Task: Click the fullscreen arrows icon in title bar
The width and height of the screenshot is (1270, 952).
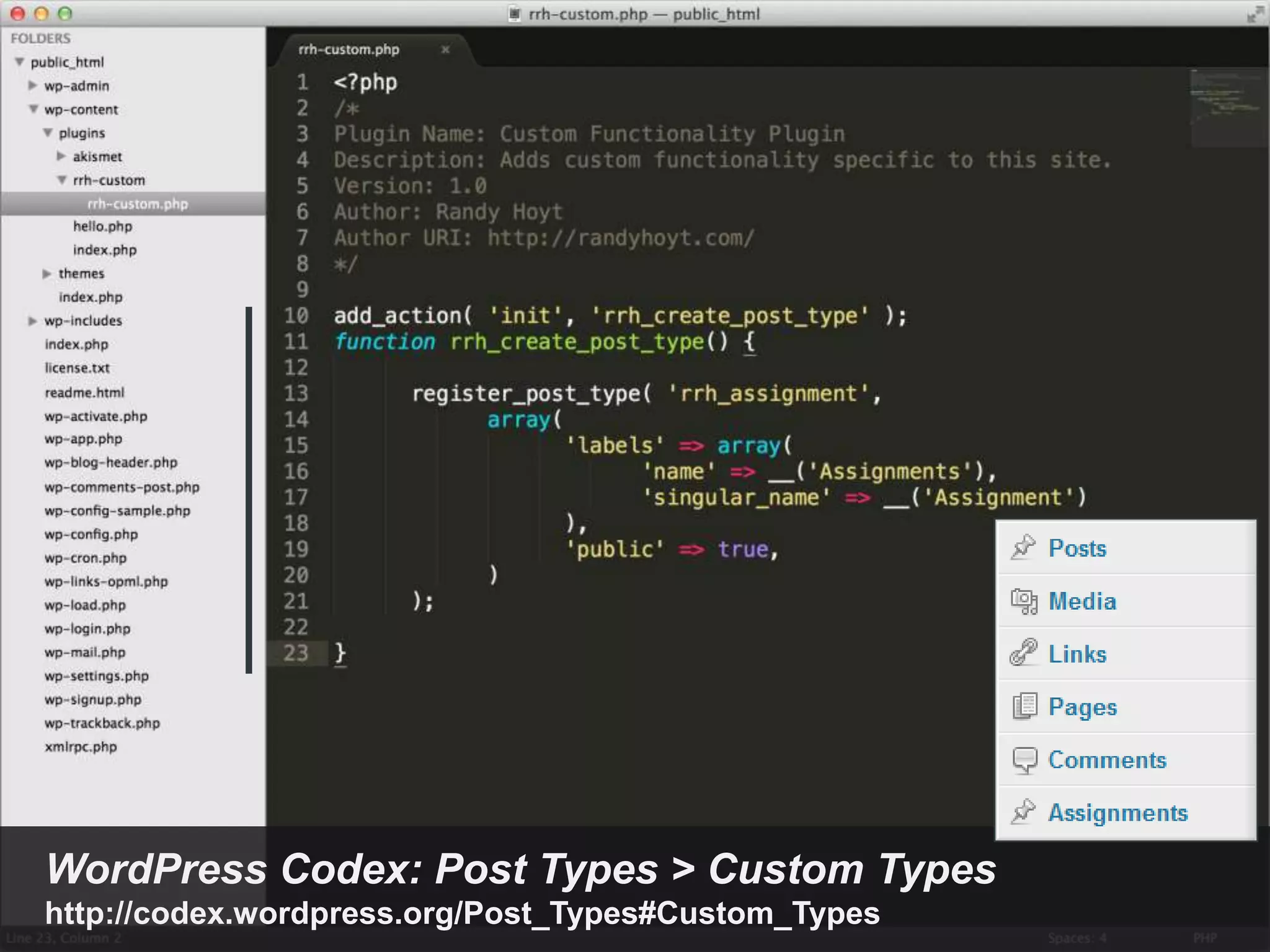Action: (x=1254, y=14)
